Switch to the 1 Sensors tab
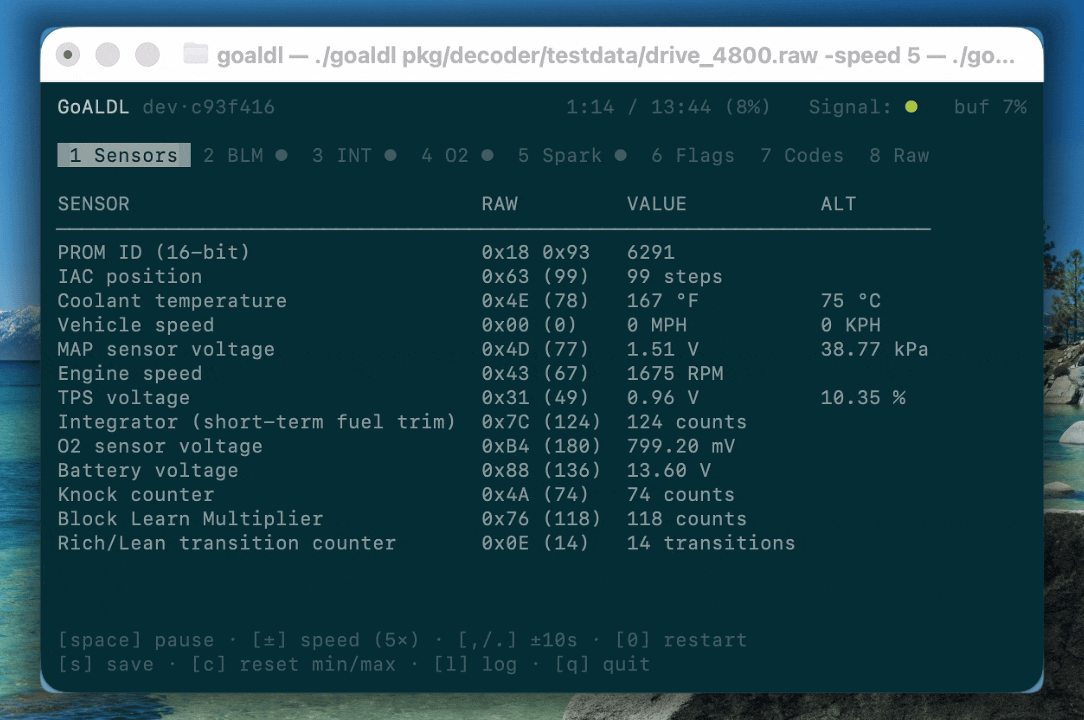The image size is (1084, 720). (124, 155)
